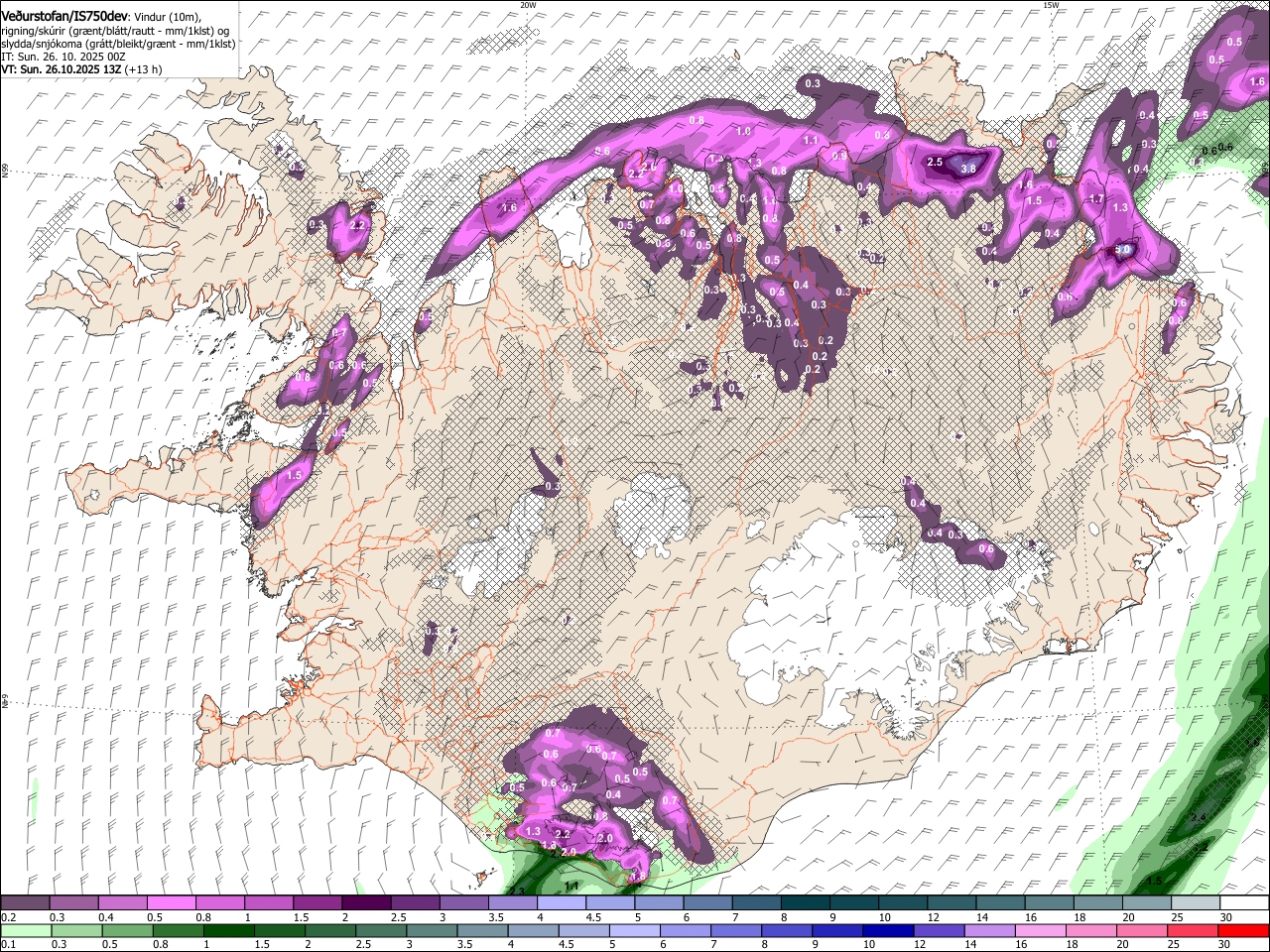1270x952 pixels.
Task: Select bright red rain swatch above 30
Action: [1244, 930]
